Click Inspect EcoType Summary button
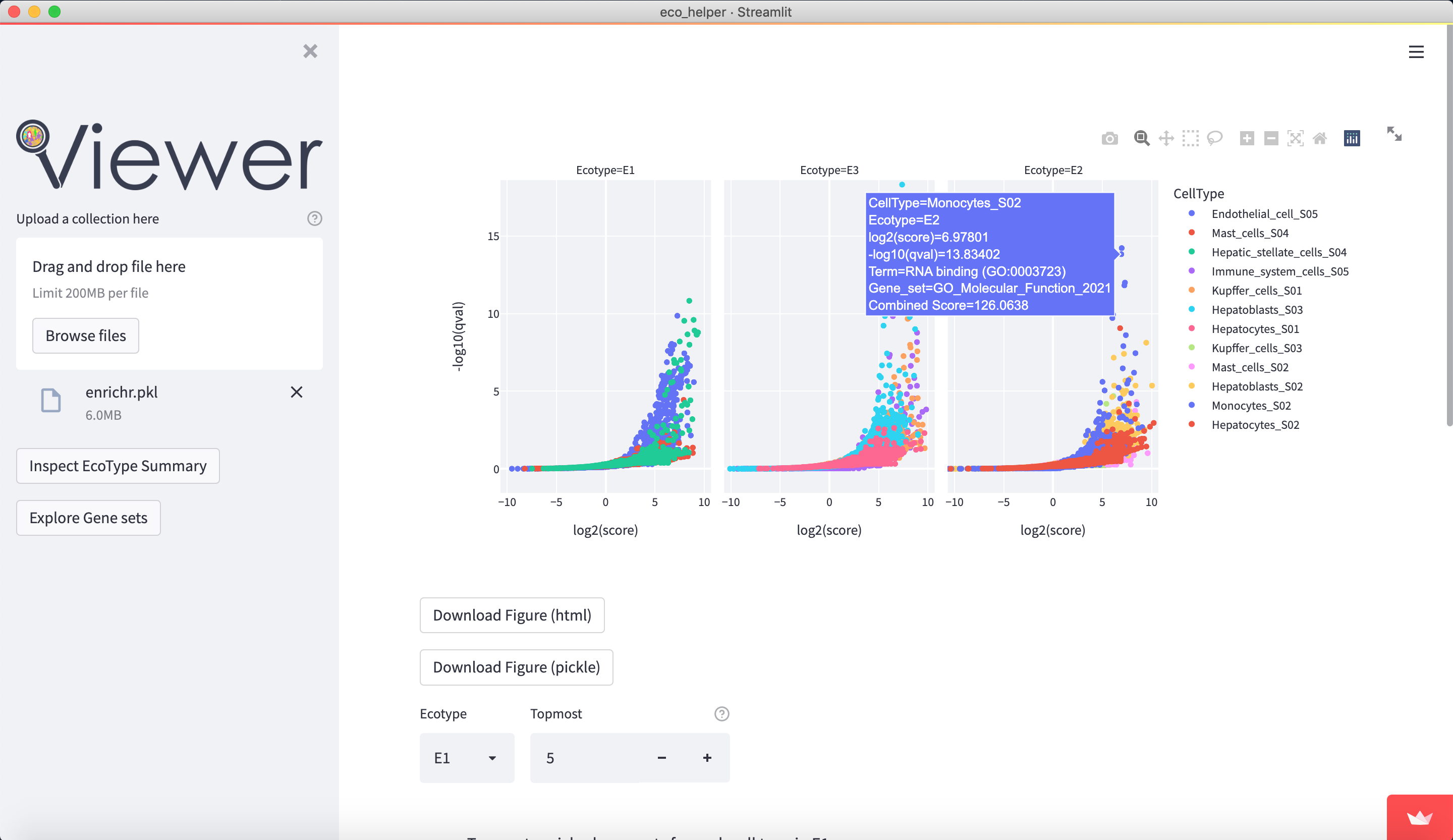This screenshot has height=840, width=1453. (x=118, y=466)
